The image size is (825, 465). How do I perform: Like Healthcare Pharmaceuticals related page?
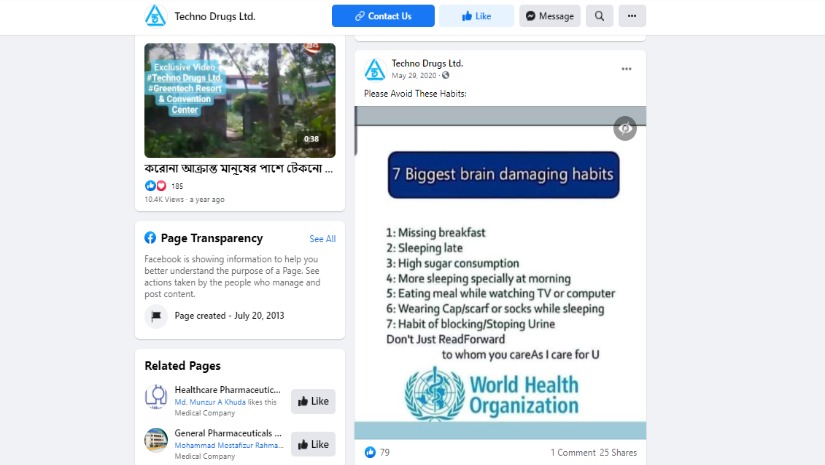[x=313, y=401]
